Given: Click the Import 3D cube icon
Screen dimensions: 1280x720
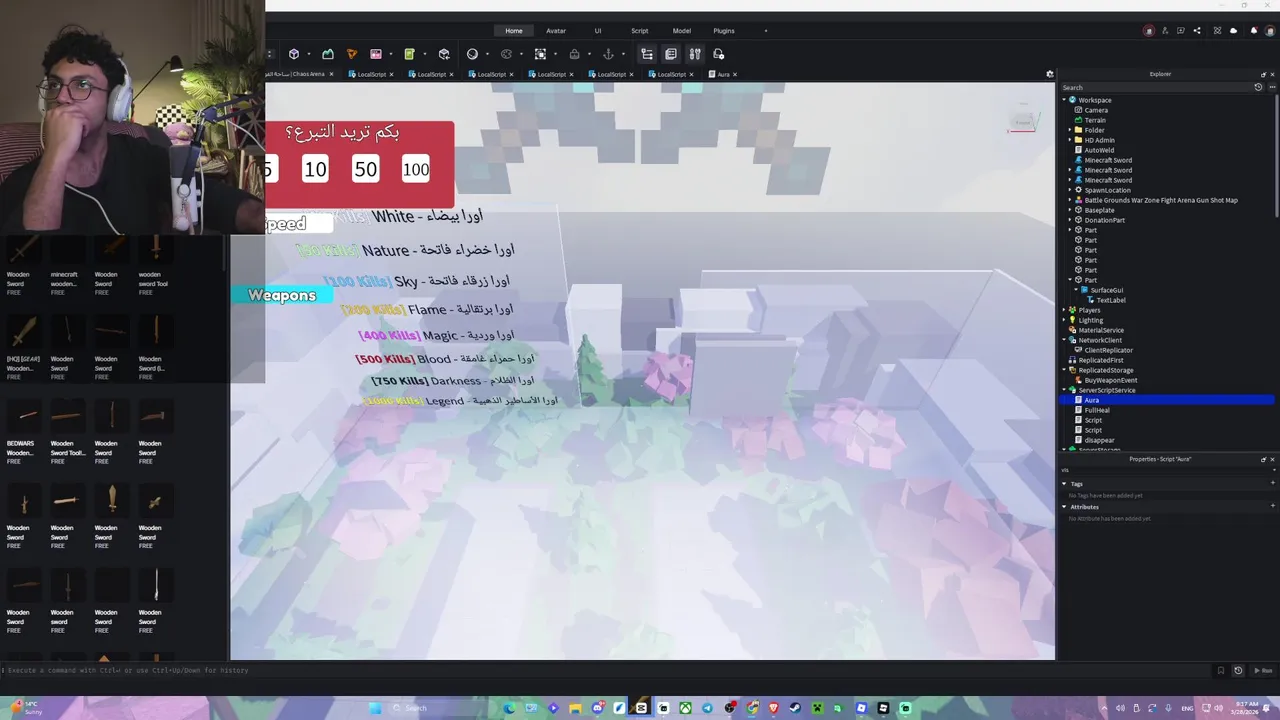Looking at the screenshot, I should [444, 54].
